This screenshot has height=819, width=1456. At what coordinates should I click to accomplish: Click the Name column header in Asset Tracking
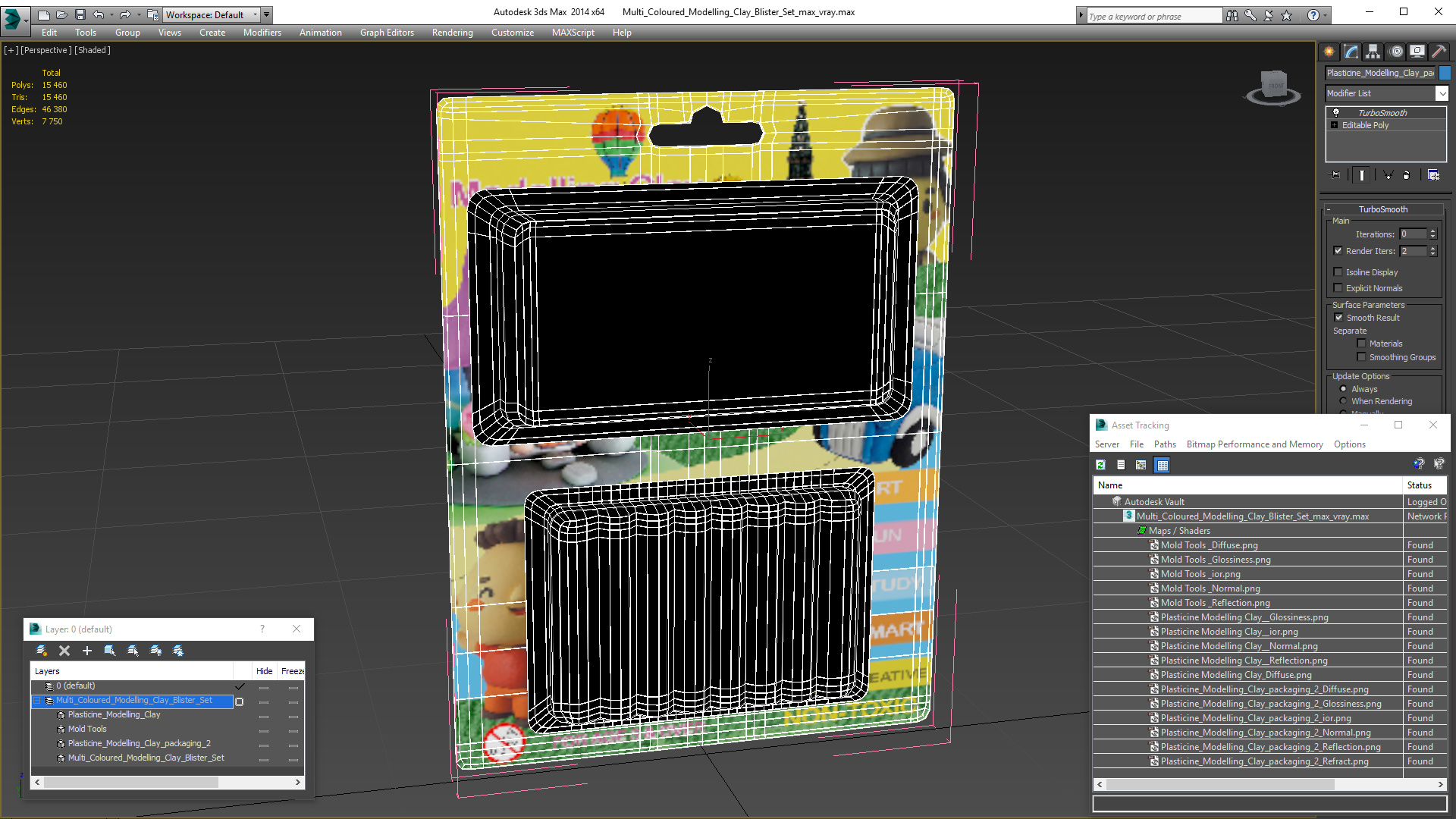click(x=1247, y=485)
